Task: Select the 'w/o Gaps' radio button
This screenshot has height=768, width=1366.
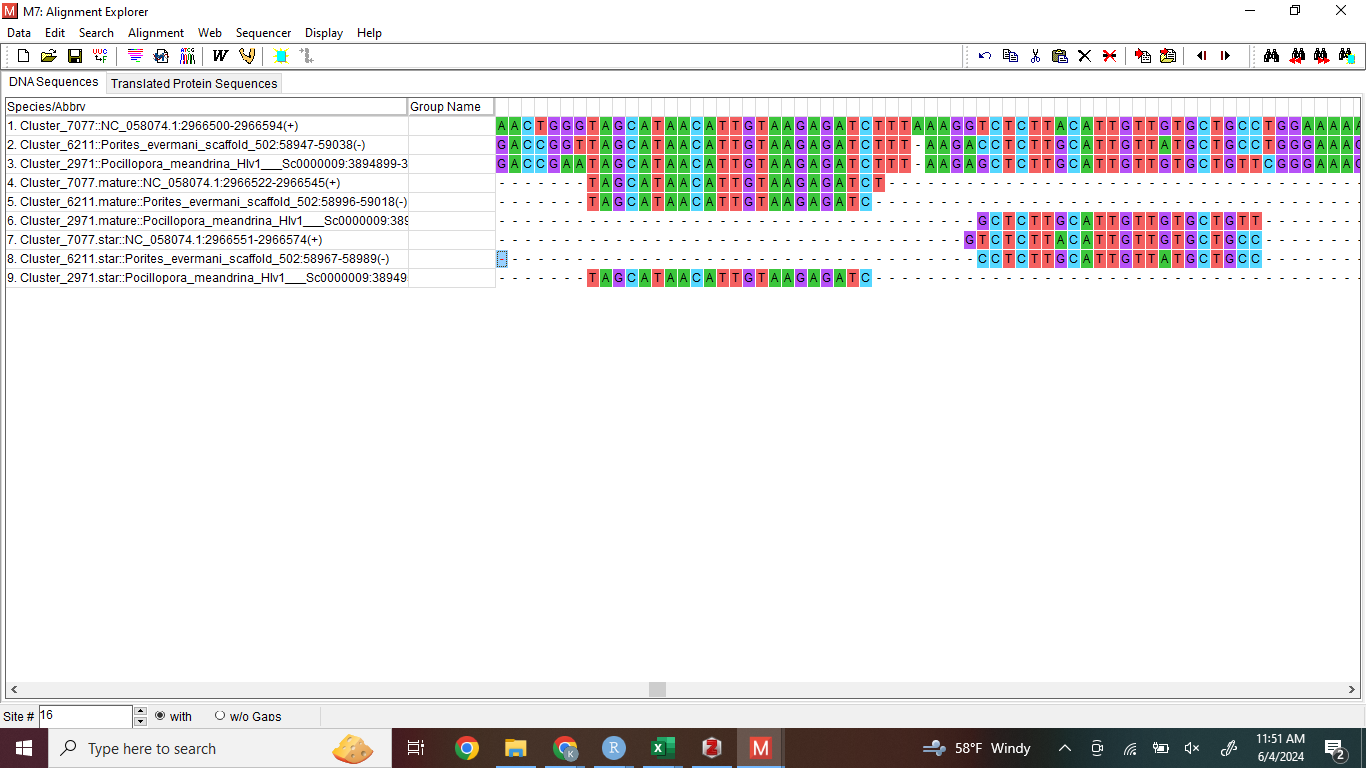Action: (220, 716)
